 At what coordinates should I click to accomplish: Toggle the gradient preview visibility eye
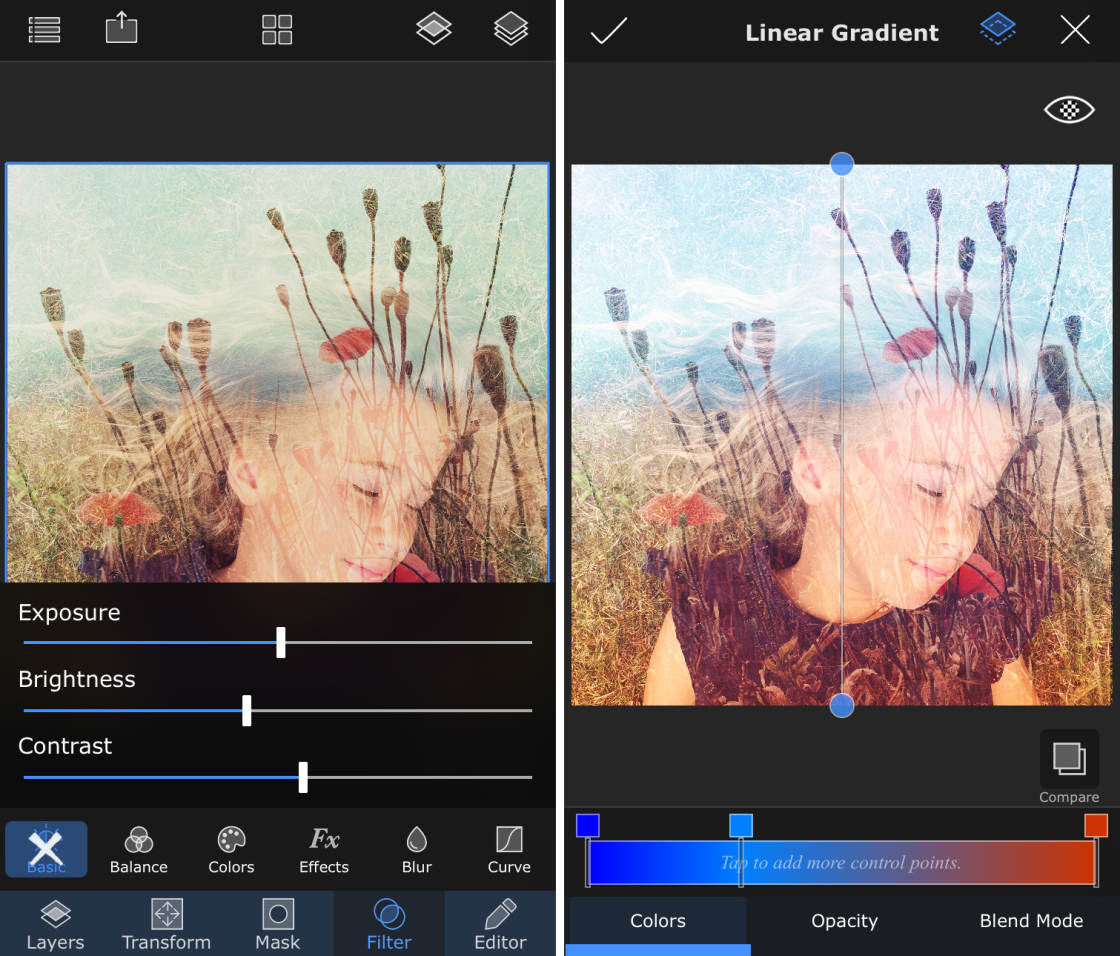coord(1069,110)
